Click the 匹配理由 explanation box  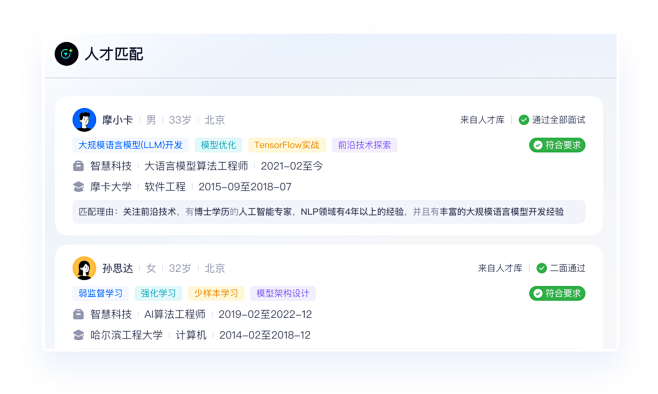329,212
